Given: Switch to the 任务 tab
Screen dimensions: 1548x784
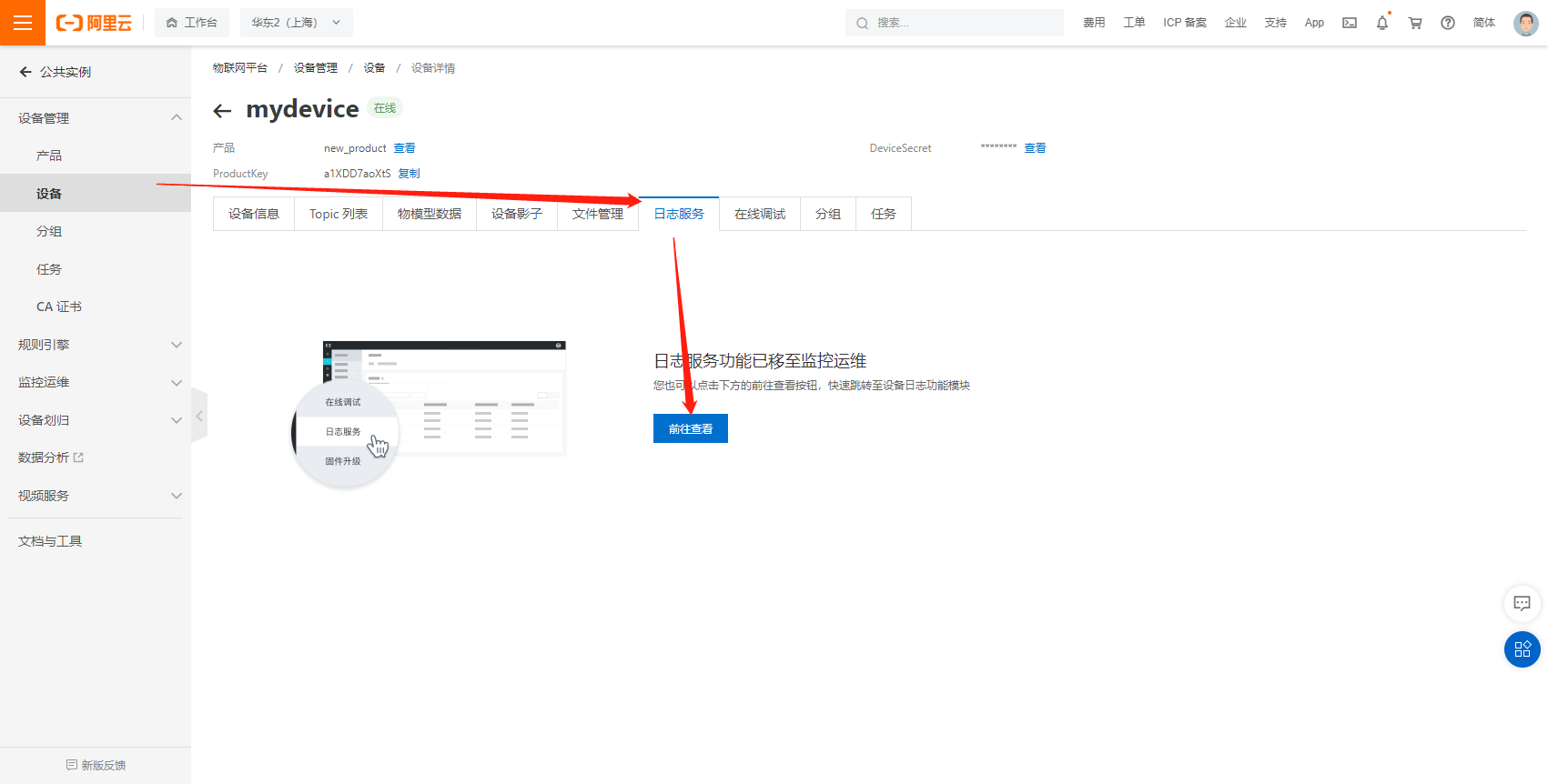Looking at the screenshot, I should click(884, 214).
